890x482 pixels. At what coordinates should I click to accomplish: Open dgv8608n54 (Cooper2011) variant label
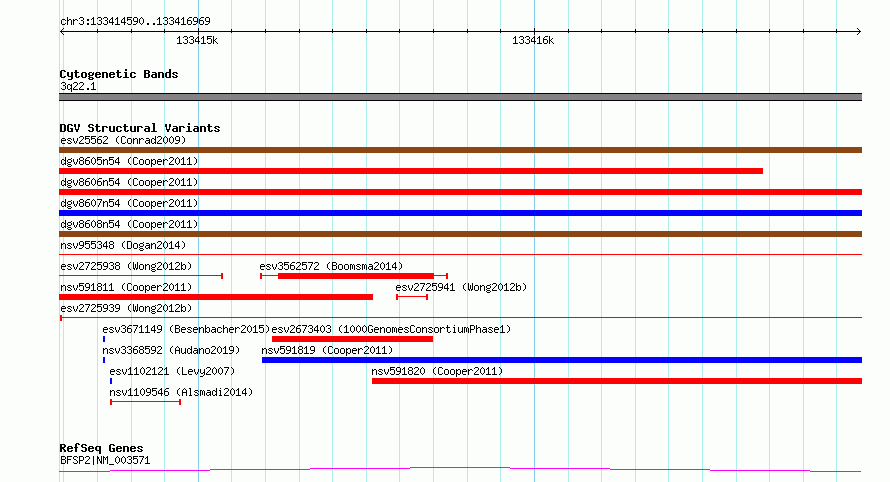[129, 224]
